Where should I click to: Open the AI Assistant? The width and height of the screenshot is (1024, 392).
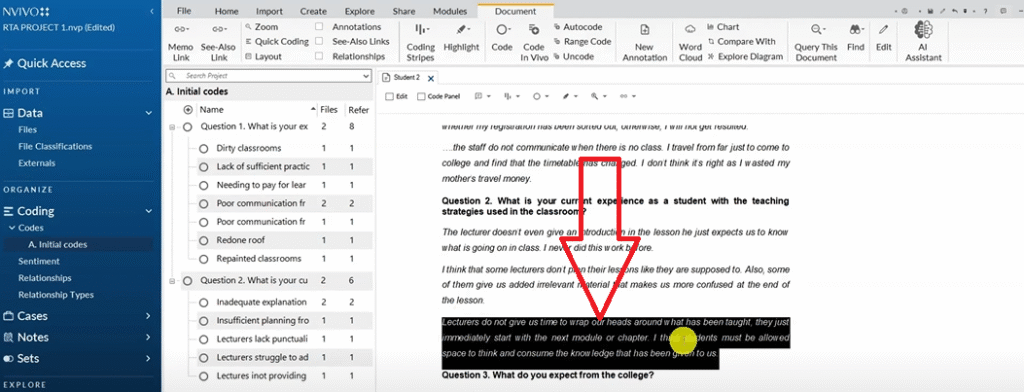pyautogui.click(x=923, y=42)
